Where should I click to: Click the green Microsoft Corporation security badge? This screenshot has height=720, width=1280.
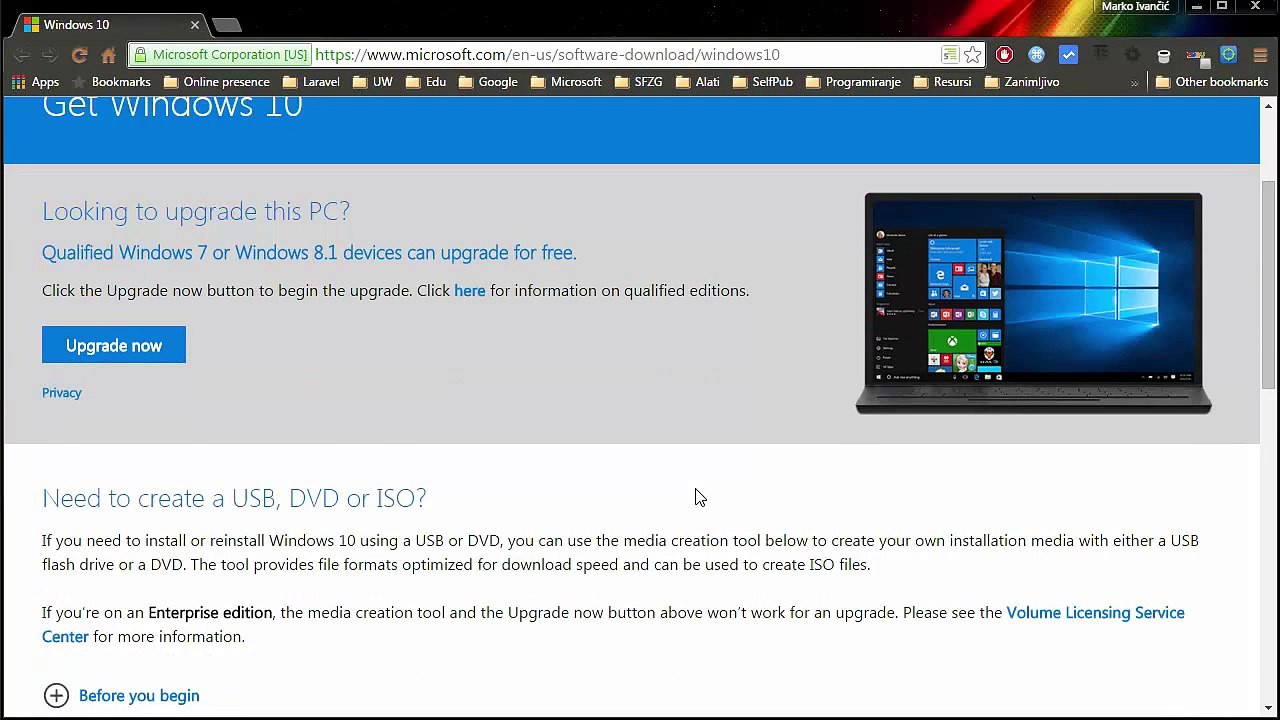(221, 55)
